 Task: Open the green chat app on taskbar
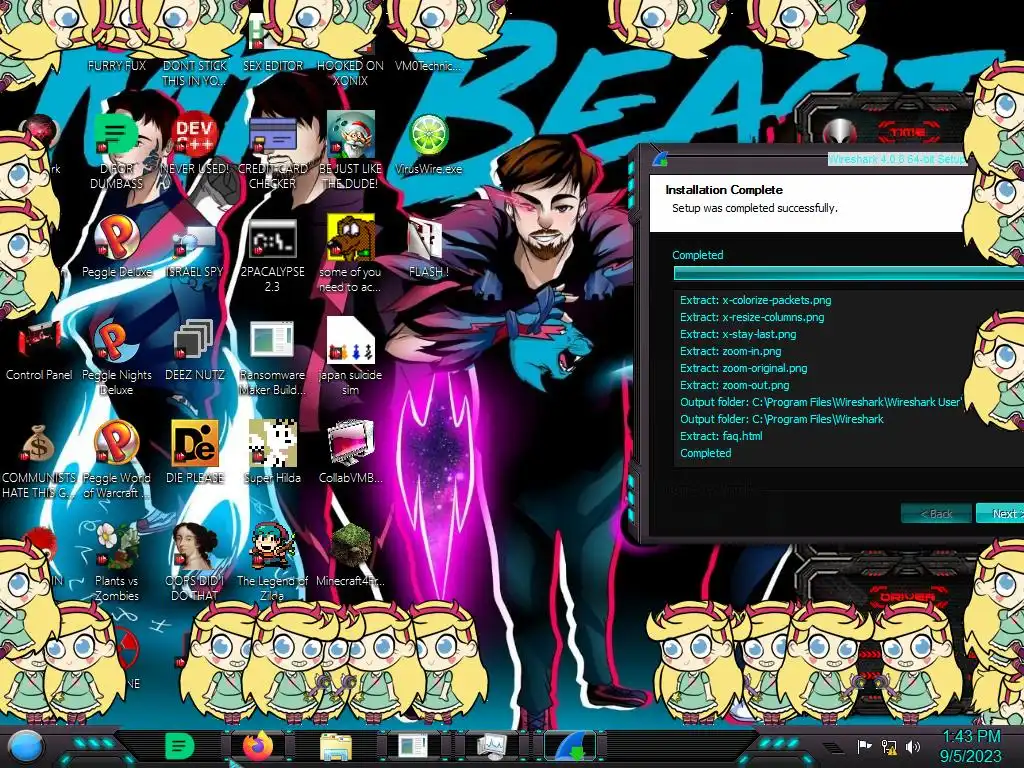click(x=179, y=746)
